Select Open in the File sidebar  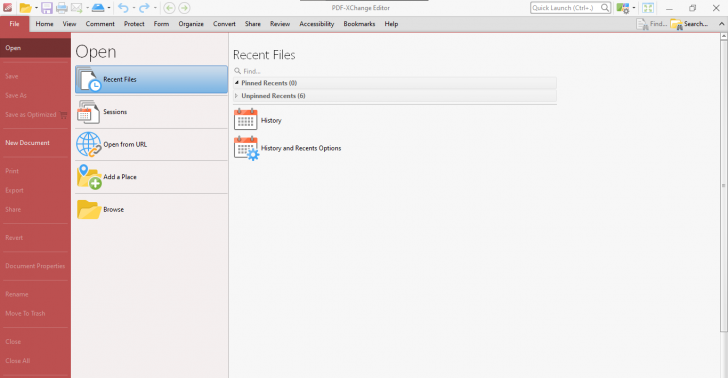click(x=35, y=48)
